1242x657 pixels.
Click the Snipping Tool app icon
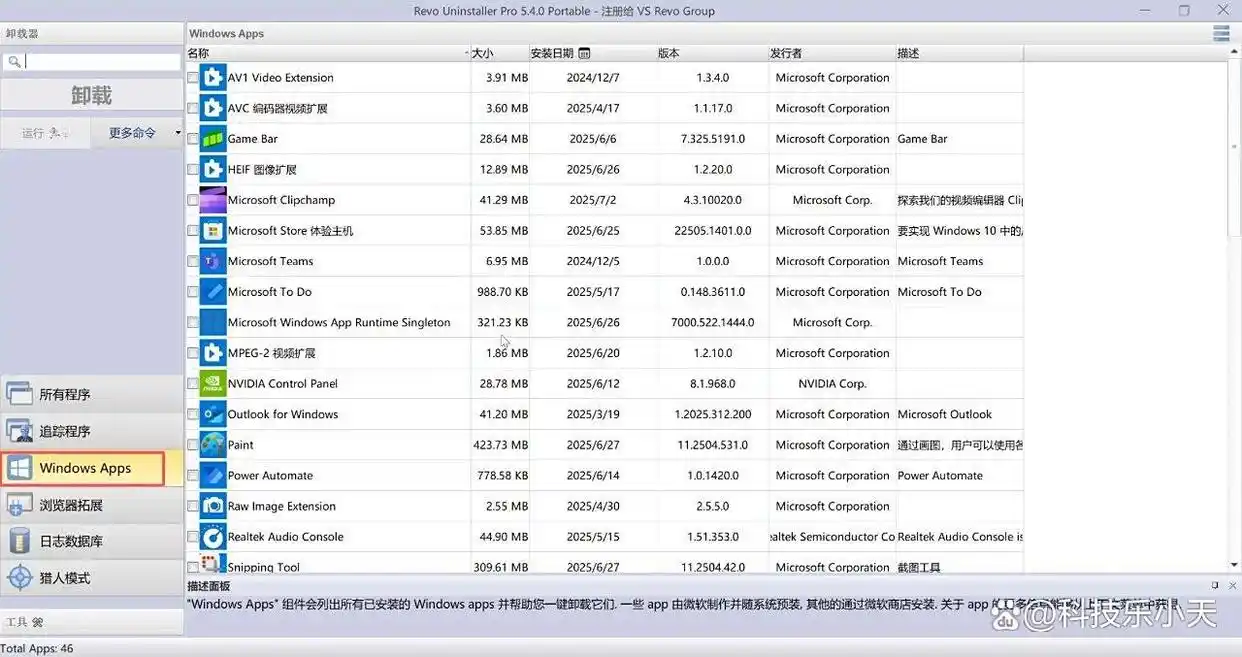[x=213, y=565]
